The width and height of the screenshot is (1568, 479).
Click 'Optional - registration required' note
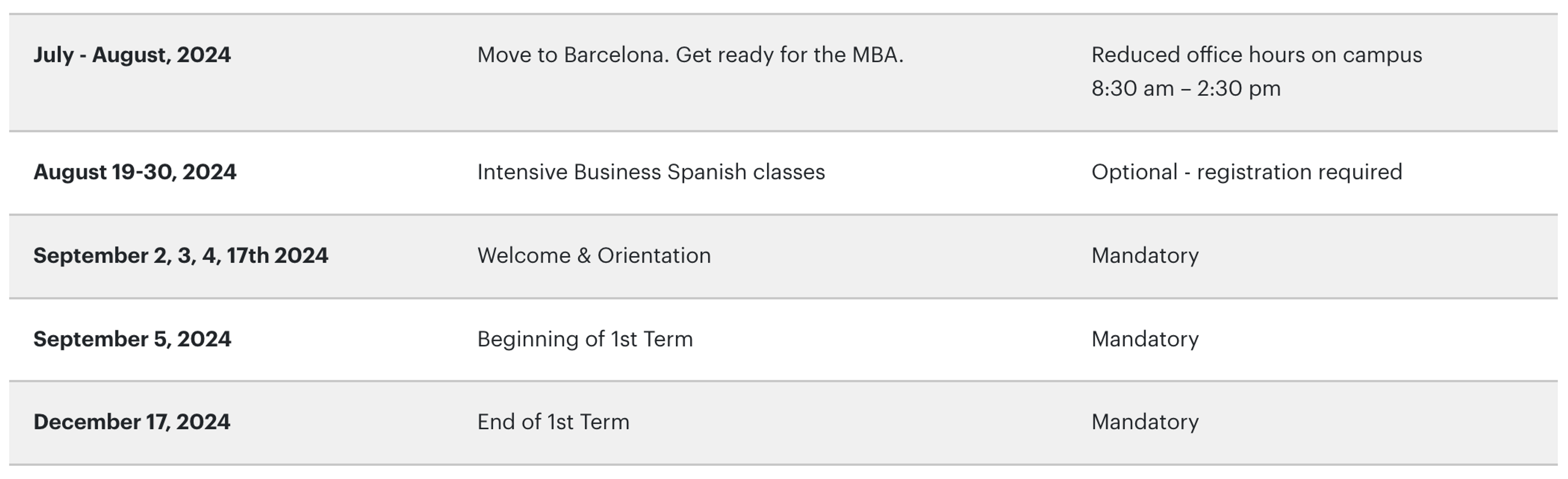tap(1247, 172)
